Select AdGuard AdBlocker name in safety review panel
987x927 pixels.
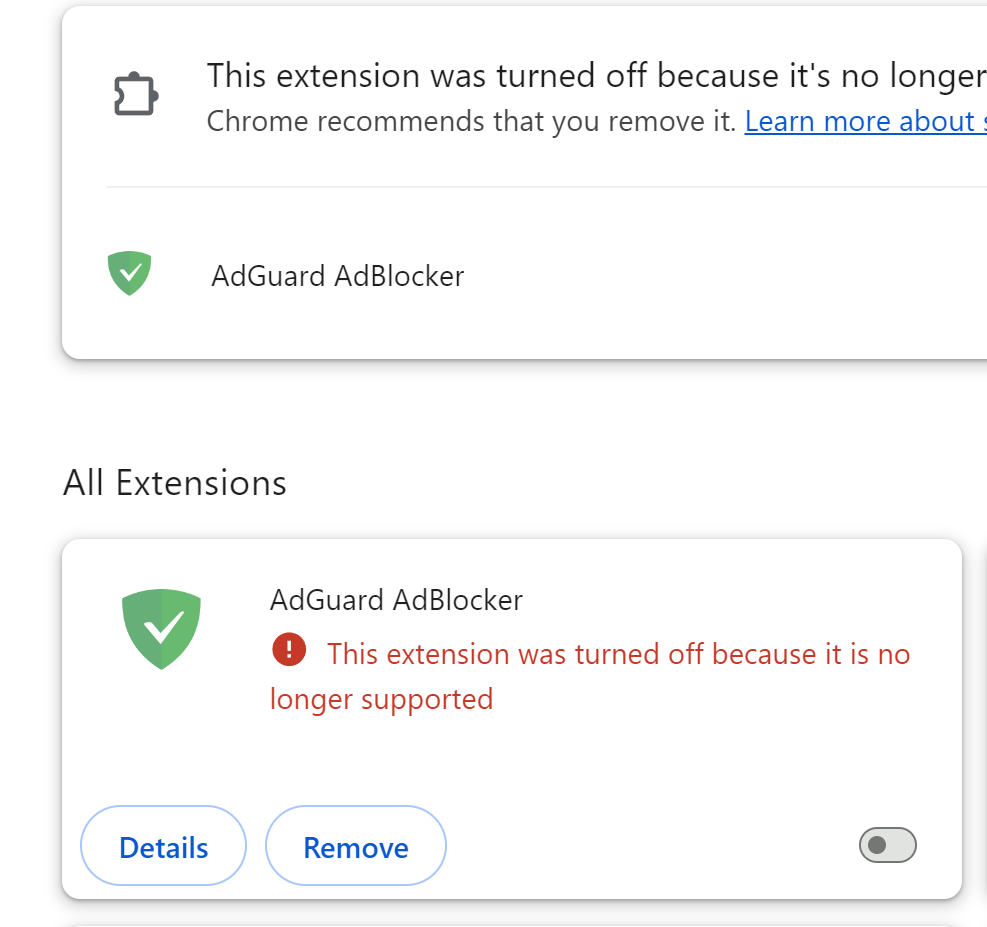click(337, 276)
